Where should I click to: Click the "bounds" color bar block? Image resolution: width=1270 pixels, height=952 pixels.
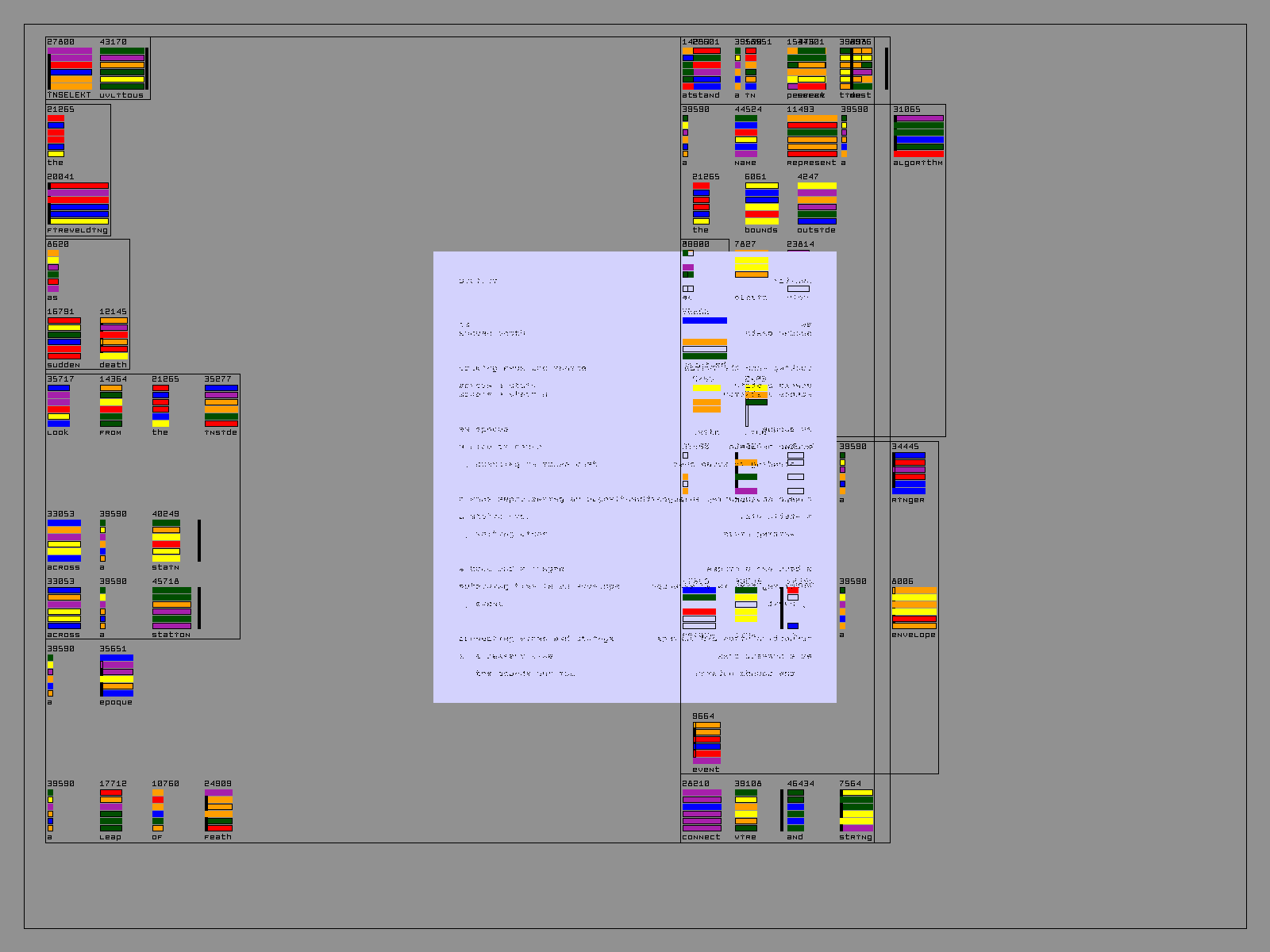[761, 203]
